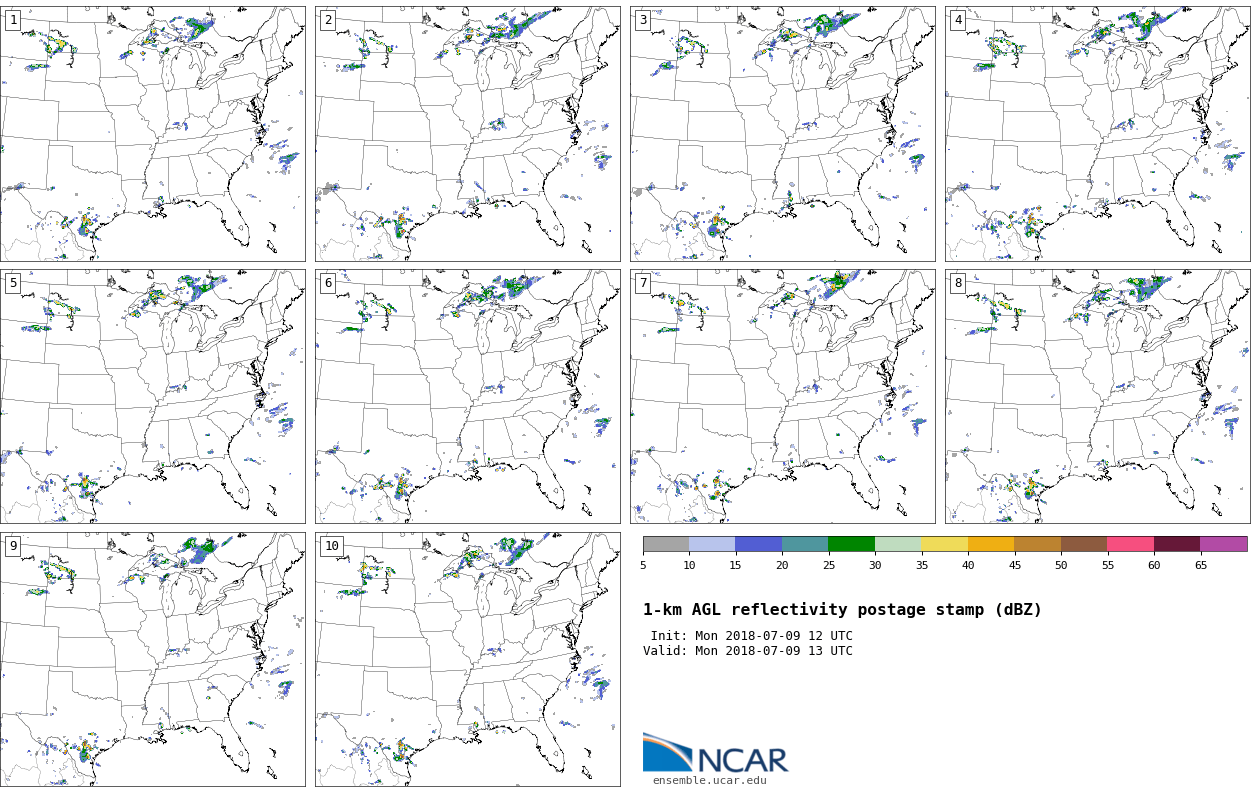Pick the yellow 35-40 dBZ swatch
This screenshot has width=1260, height=788.
(944, 544)
